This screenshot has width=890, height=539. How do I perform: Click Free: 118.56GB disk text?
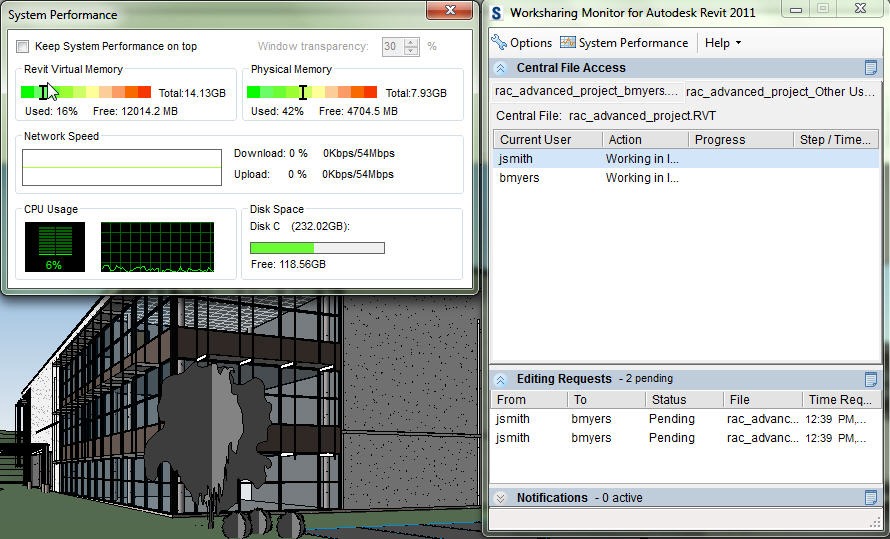point(288,264)
